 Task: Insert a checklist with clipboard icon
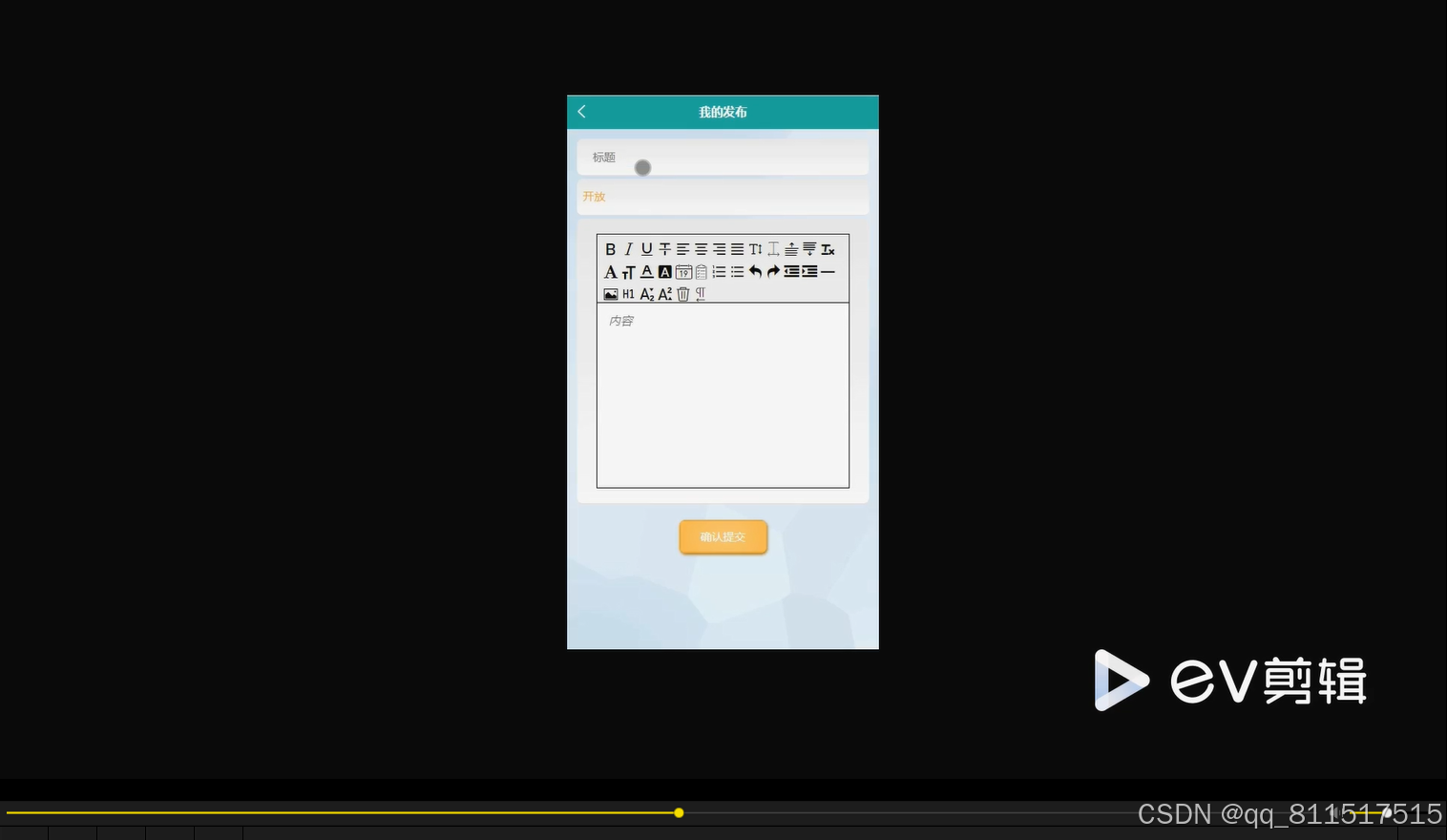(x=702, y=272)
